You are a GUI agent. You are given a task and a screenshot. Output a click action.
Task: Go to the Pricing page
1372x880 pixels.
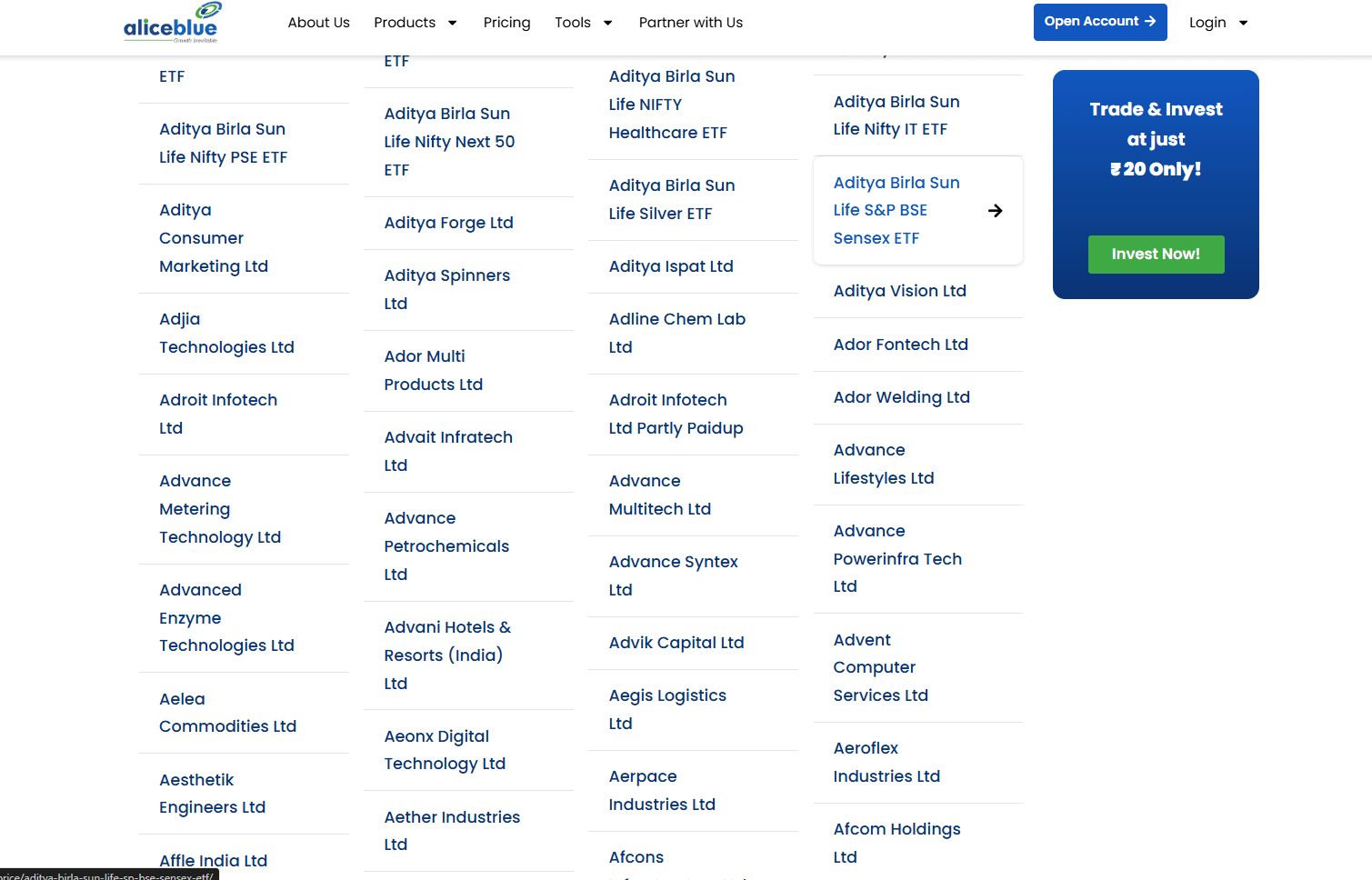pyautogui.click(x=506, y=23)
